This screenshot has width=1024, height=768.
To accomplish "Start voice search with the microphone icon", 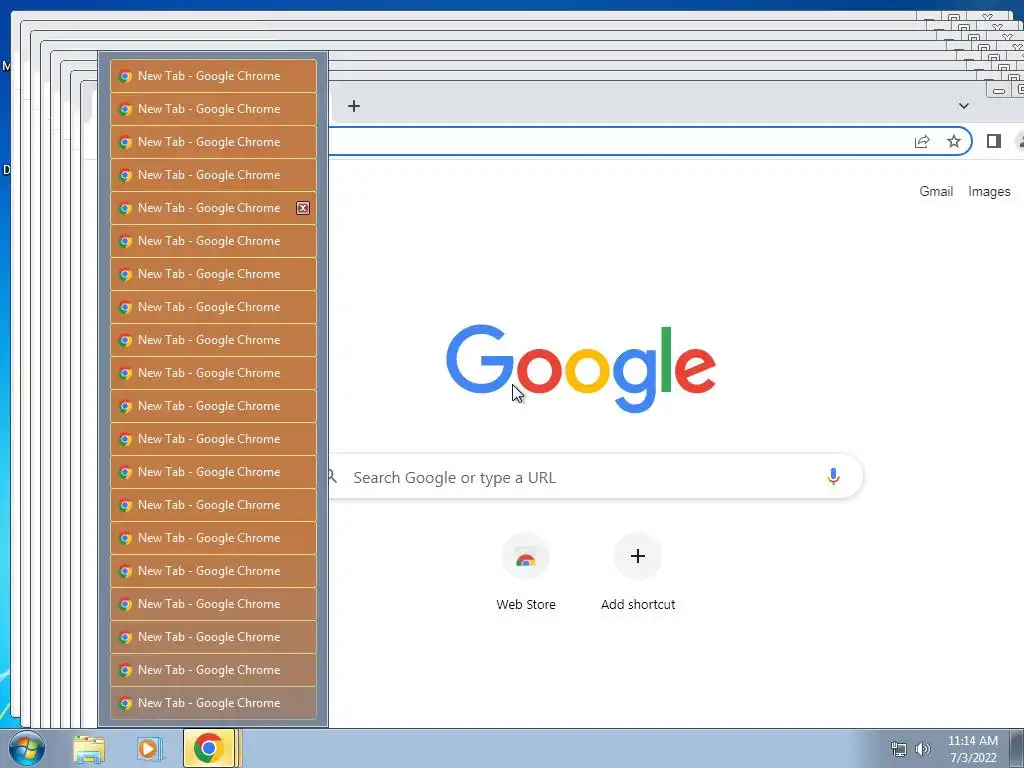I will 833,477.
